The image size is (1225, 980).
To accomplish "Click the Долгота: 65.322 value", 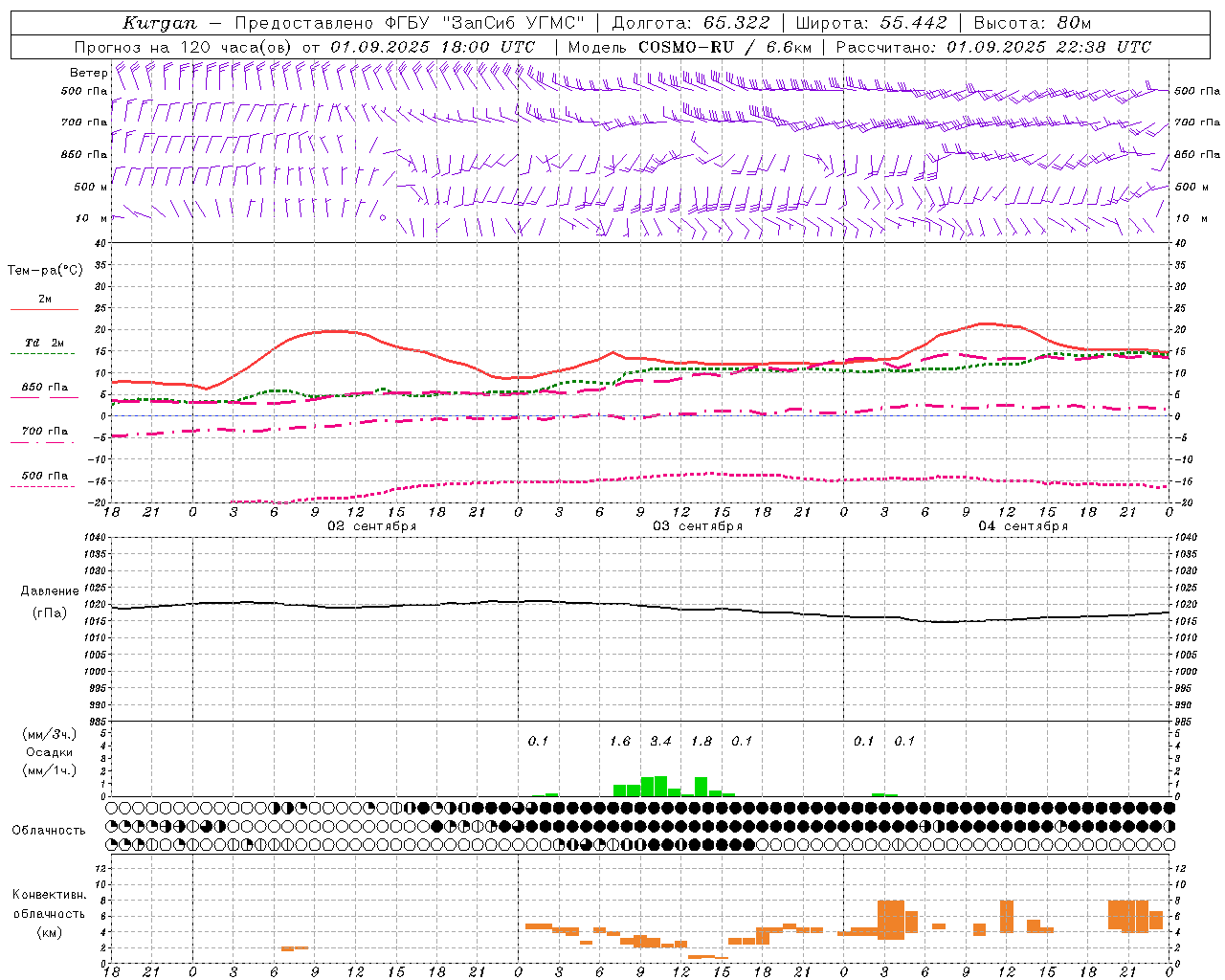I will [x=691, y=23].
